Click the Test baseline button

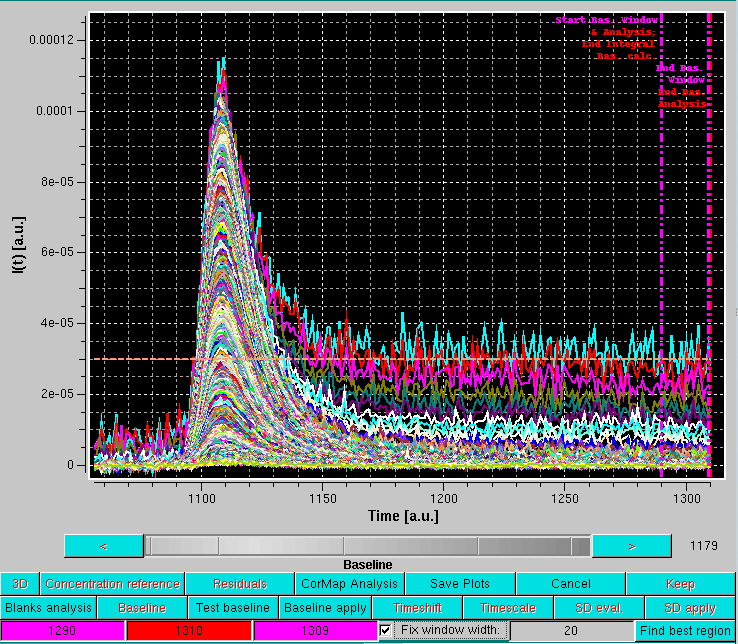click(x=232, y=608)
